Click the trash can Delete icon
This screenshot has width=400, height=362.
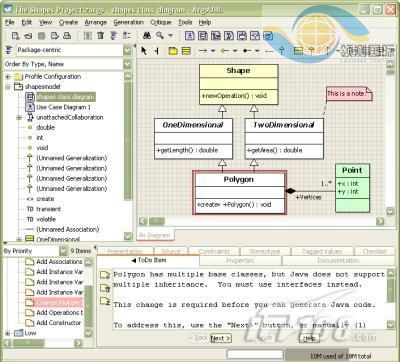[x=100, y=35]
